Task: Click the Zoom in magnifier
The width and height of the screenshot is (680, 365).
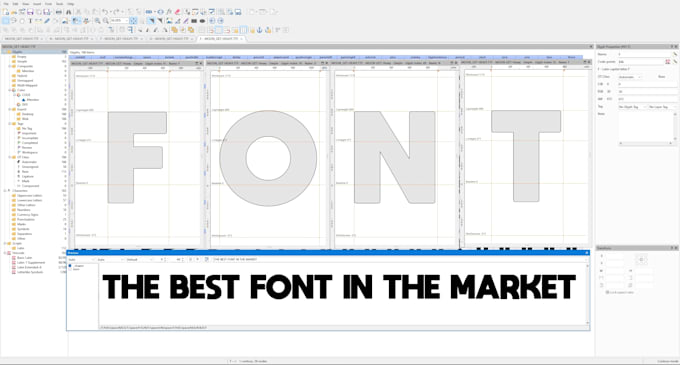Action: coord(97,21)
